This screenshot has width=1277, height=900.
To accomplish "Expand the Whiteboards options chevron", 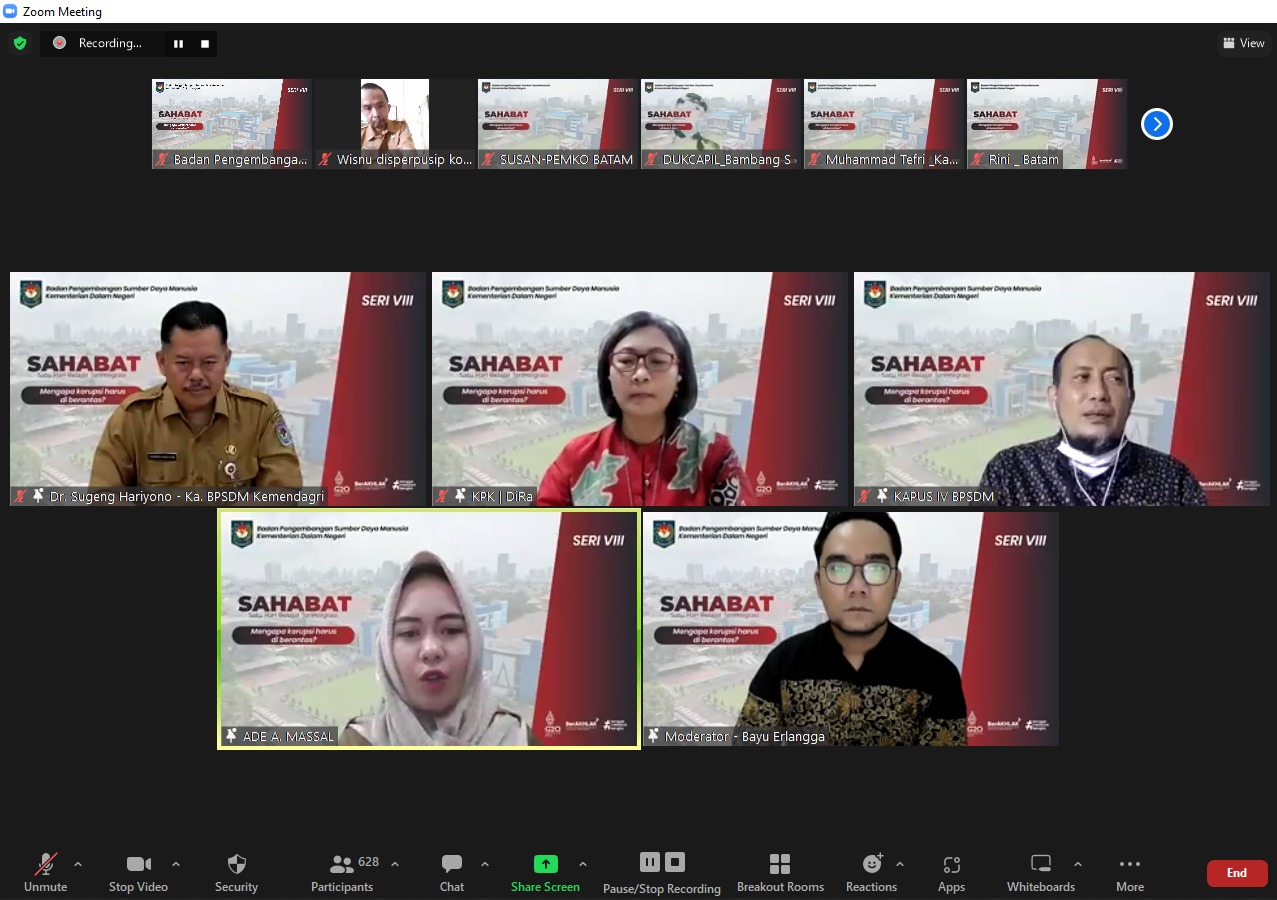I will coord(1077,864).
